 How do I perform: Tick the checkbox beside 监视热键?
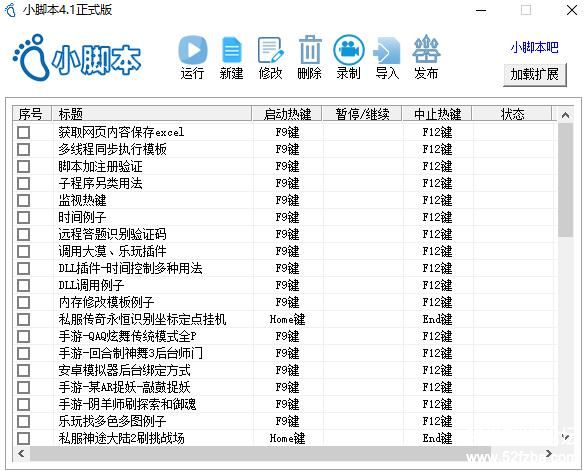tap(24, 200)
